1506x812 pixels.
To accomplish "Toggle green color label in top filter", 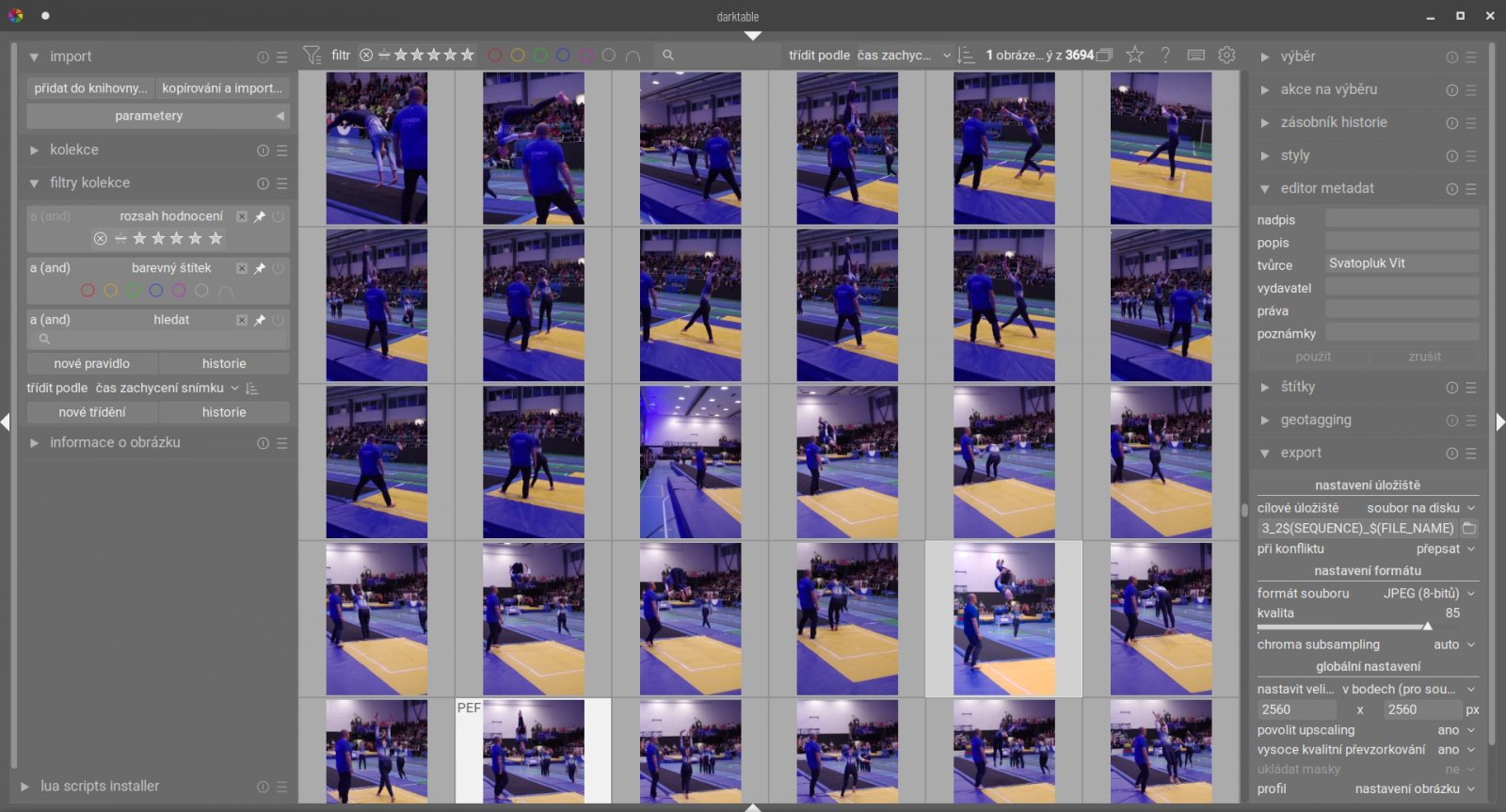I will tap(540, 56).
